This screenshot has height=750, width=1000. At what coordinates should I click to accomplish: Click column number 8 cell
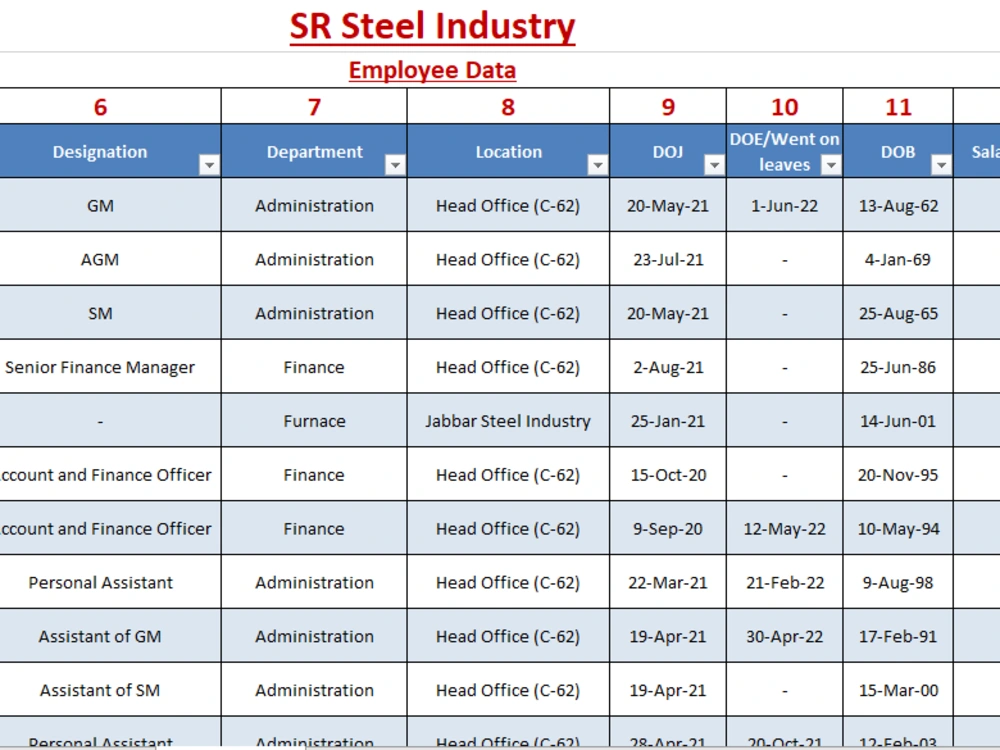coord(508,107)
